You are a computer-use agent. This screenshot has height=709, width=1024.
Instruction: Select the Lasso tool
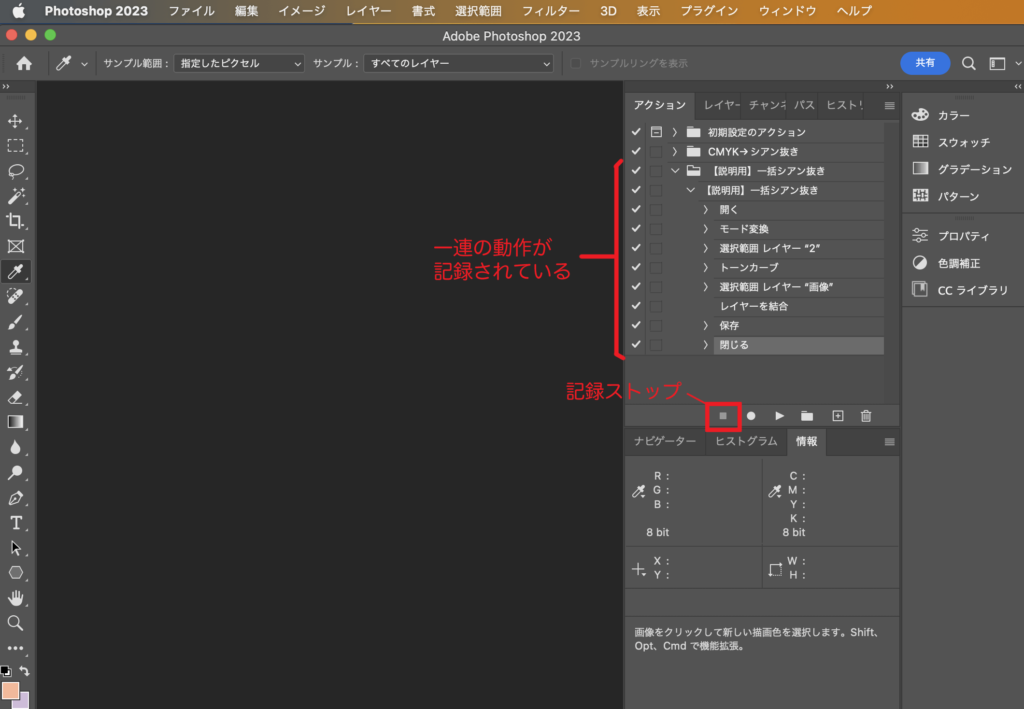pos(15,171)
